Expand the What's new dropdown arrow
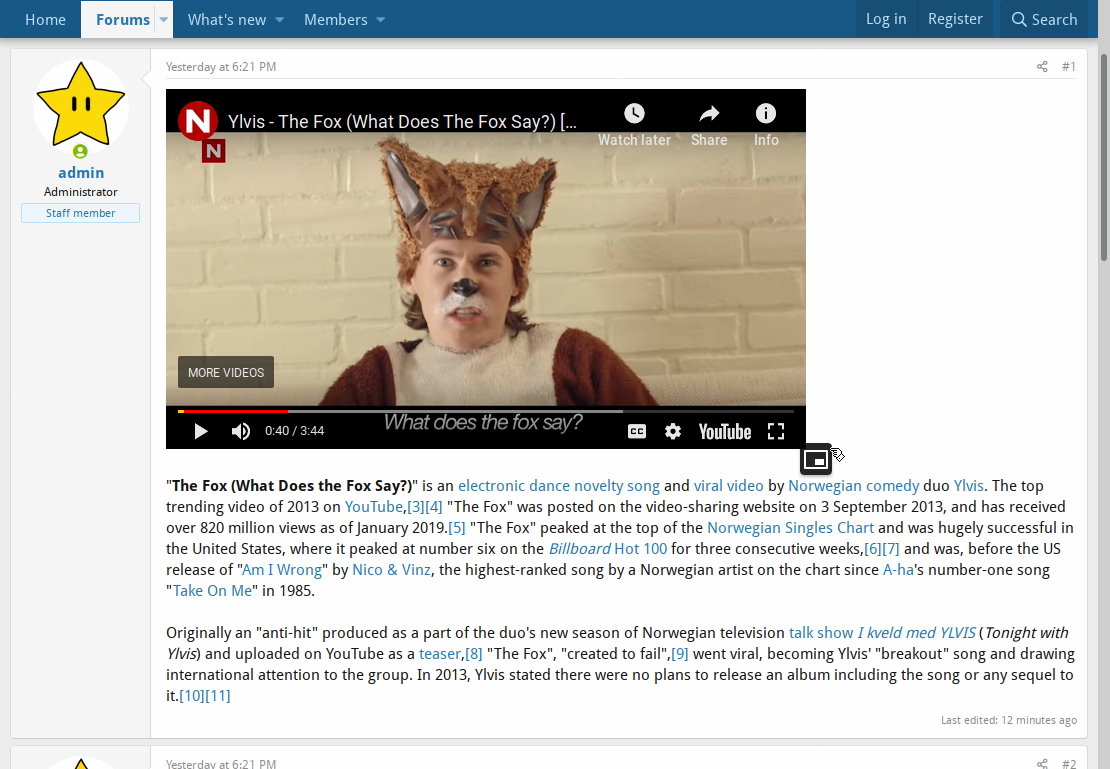 click(280, 20)
